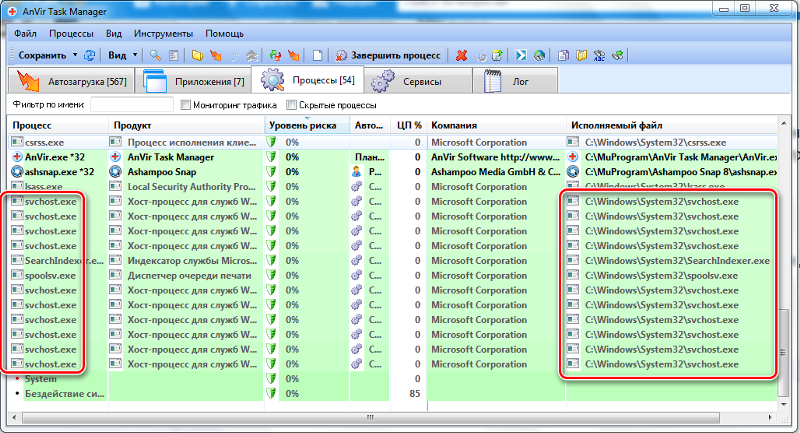Click the horizontal scrollbar right arrow
This screenshot has height=433, width=800.
[770, 417]
